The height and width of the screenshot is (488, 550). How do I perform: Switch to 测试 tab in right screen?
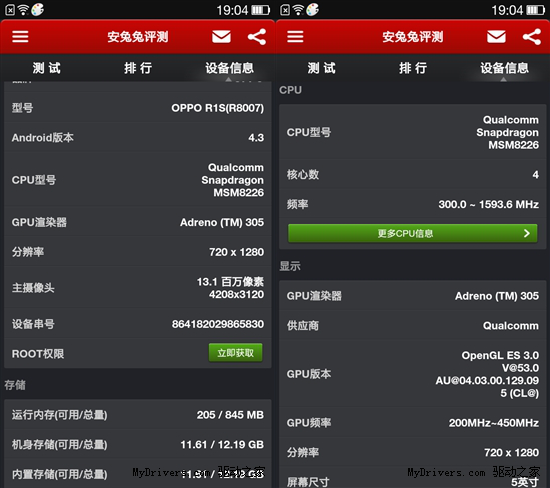[x=321, y=68]
